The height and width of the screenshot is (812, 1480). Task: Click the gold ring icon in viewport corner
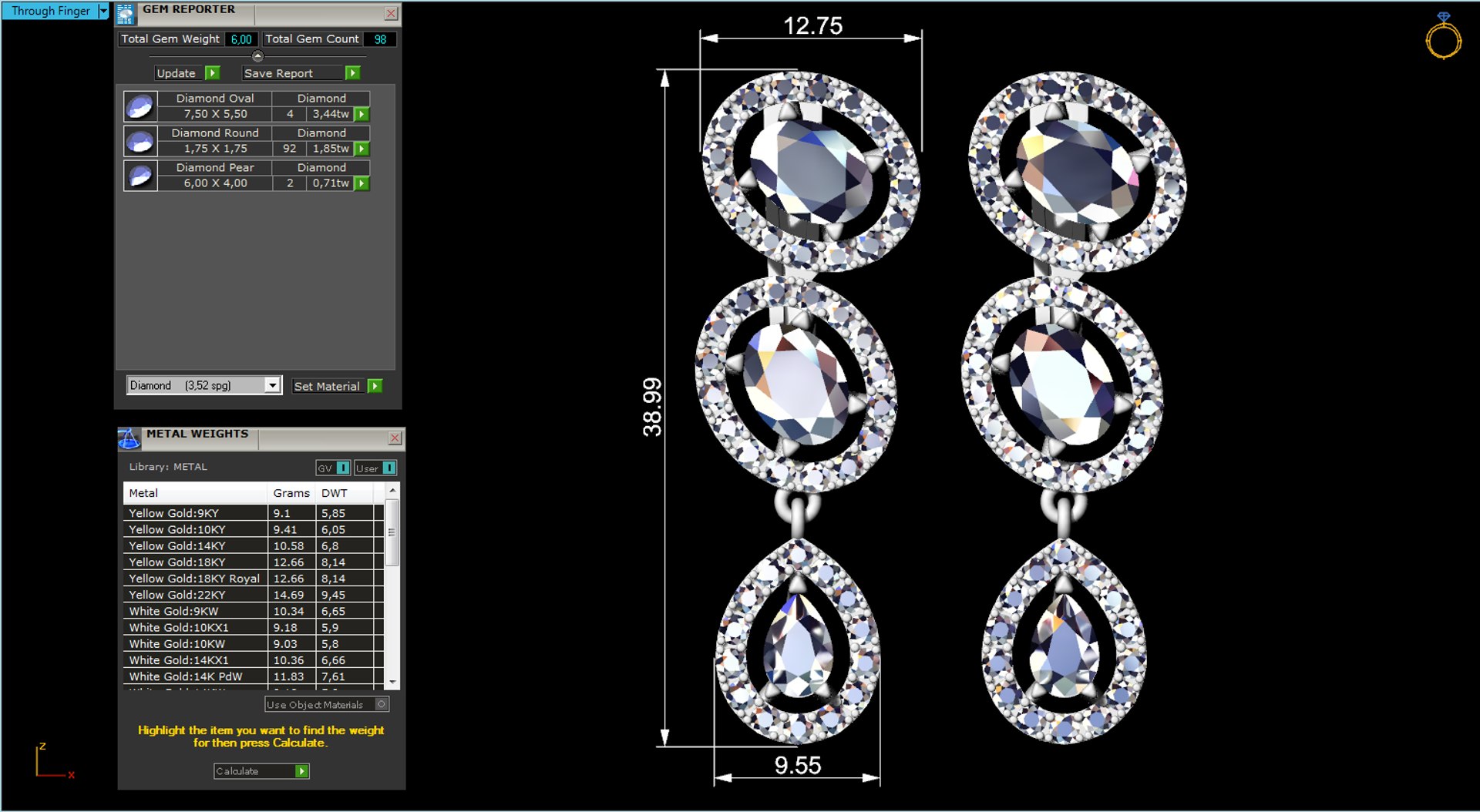pos(1443,36)
